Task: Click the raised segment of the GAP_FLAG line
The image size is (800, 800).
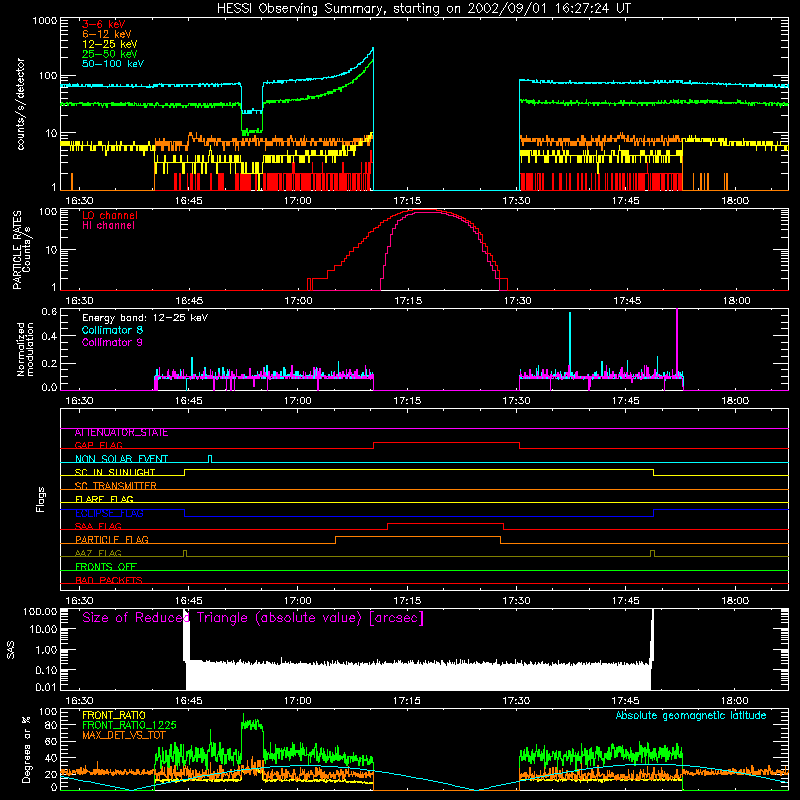Action: [x=446, y=443]
